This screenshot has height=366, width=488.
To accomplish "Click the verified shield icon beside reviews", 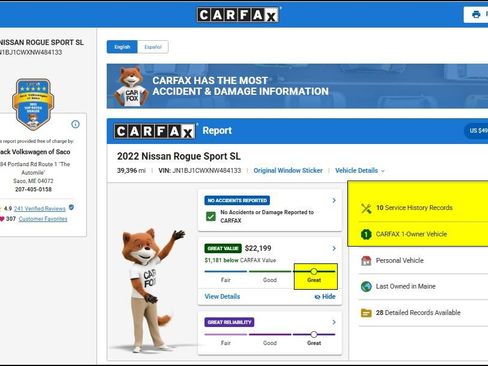I will [71, 207].
